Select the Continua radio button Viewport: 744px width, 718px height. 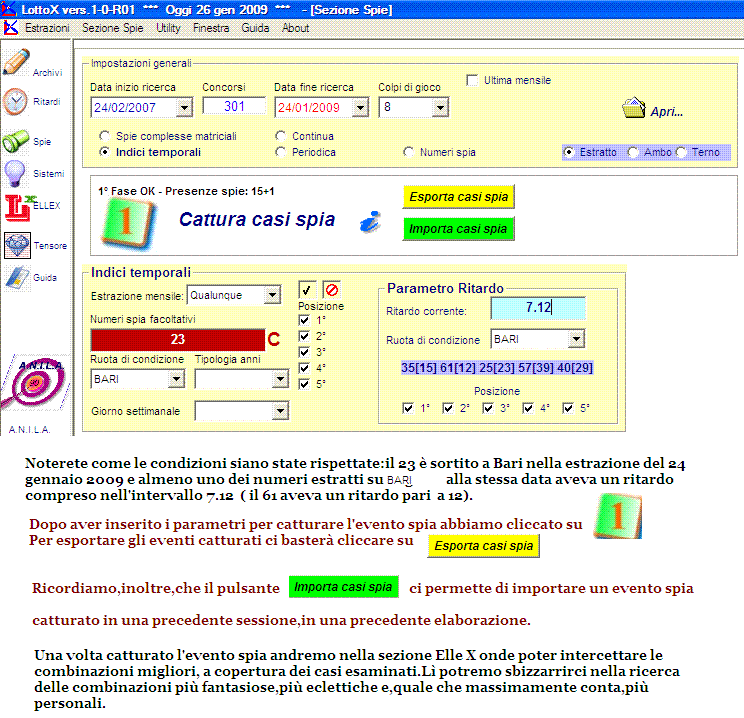280,136
